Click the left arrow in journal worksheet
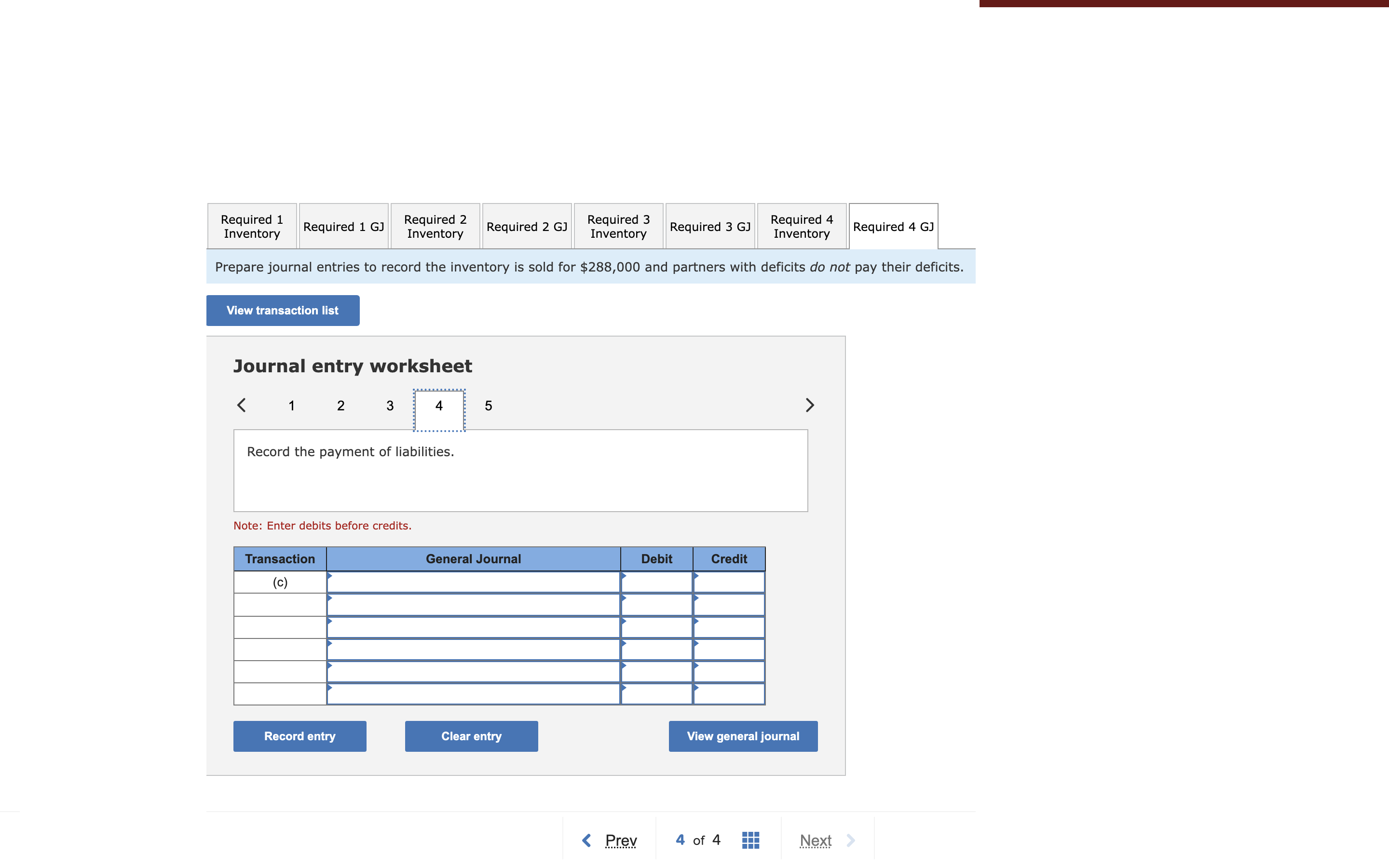 click(x=242, y=405)
